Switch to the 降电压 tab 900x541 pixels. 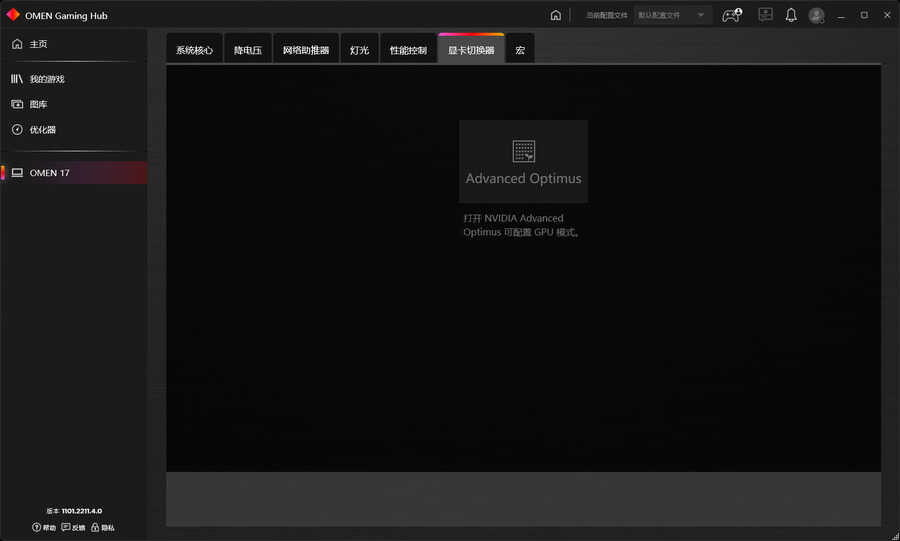tap(247, 50)
